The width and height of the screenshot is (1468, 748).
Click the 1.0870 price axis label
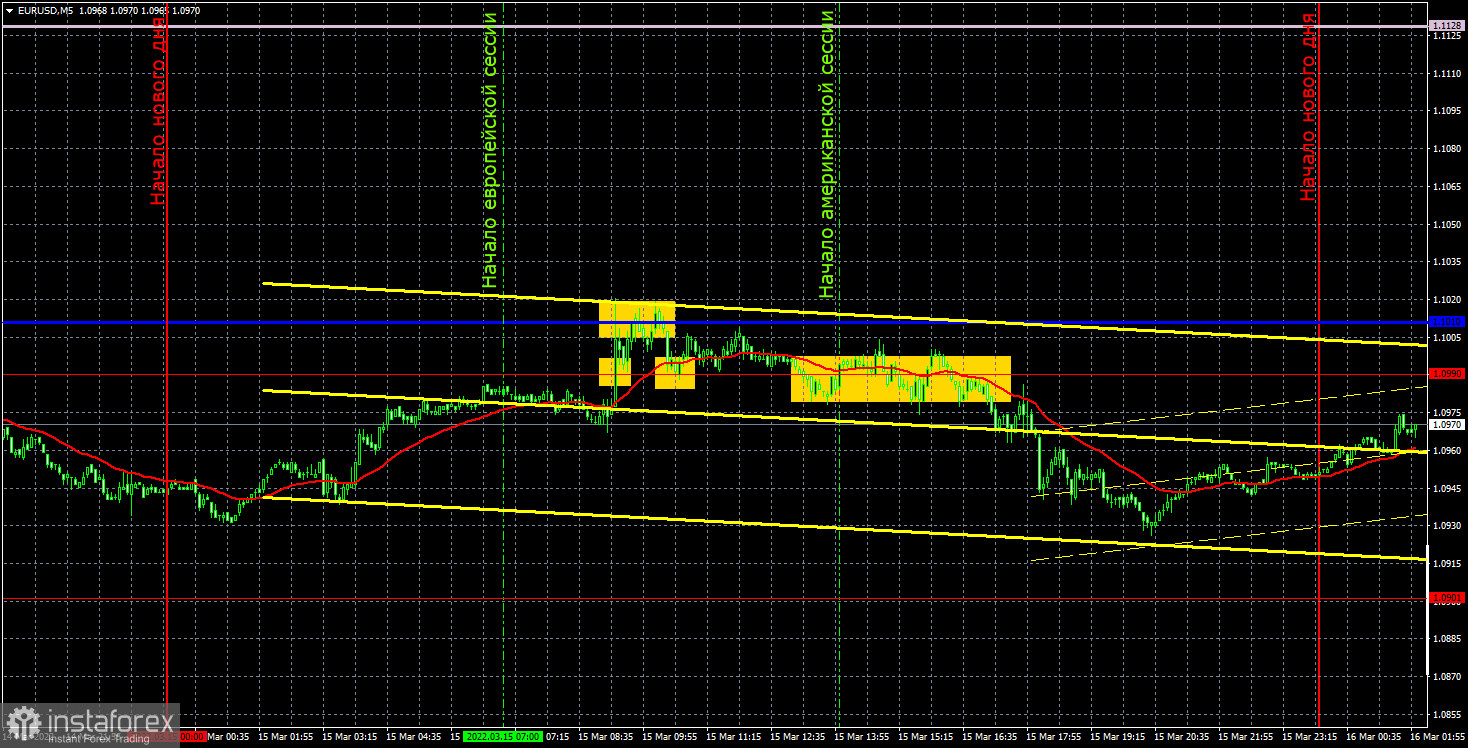click(1447, 678)
